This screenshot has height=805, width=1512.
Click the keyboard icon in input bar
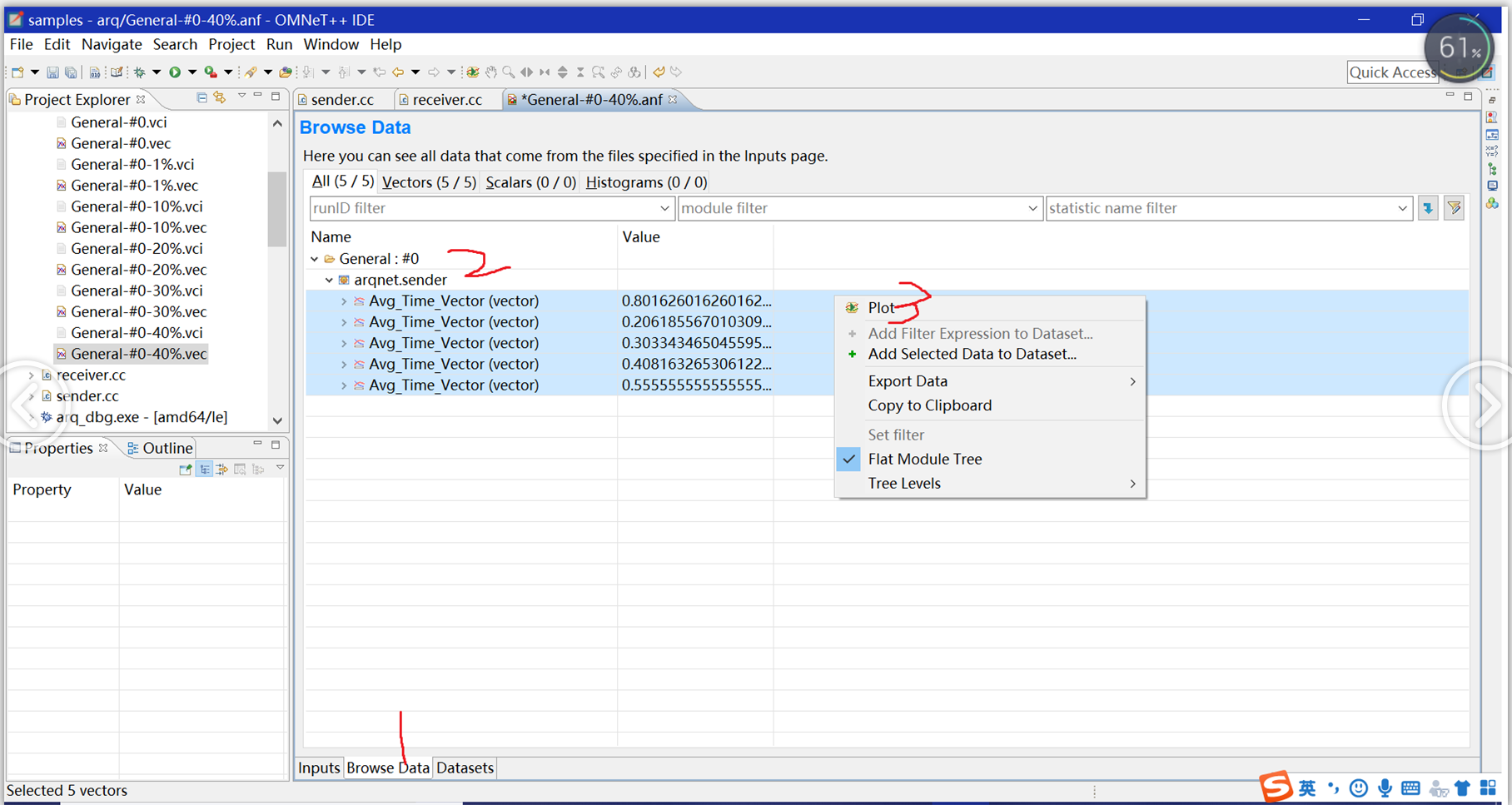(x=1410, y=788)
